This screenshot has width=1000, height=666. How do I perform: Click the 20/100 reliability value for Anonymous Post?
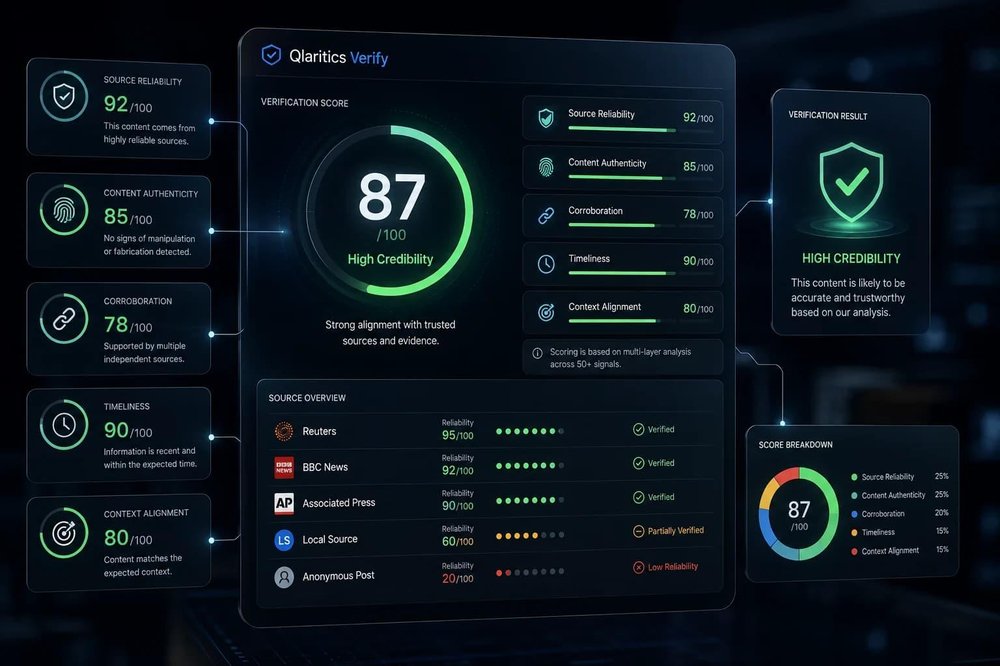[458, 579]
